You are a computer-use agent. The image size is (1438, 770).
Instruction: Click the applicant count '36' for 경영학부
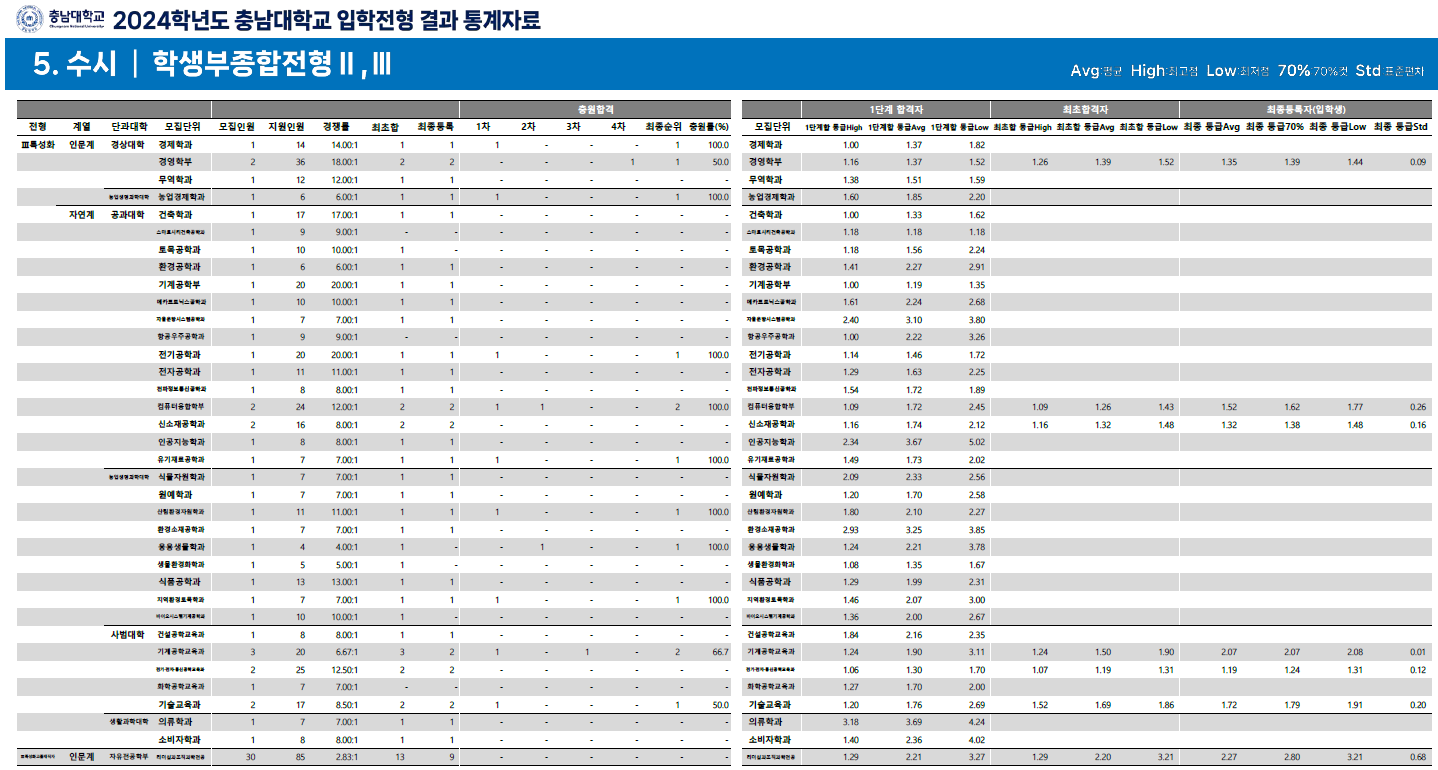point(300,162)
